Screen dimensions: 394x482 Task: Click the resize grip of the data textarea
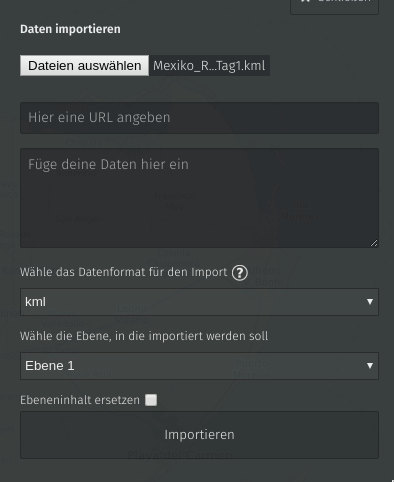point(374,243)
